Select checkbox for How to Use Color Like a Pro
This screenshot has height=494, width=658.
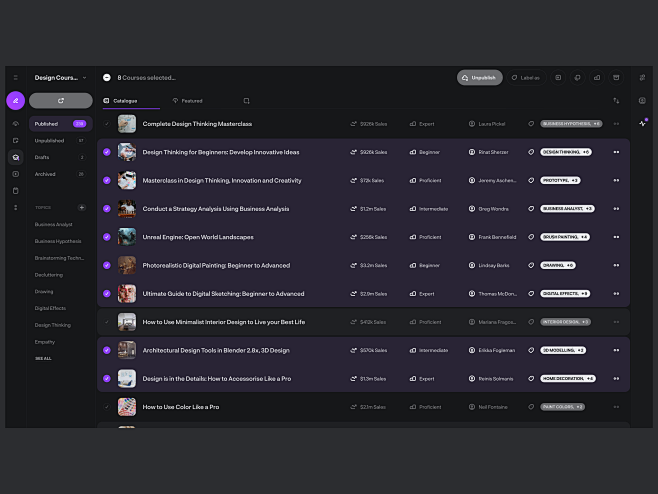point(107,407)
